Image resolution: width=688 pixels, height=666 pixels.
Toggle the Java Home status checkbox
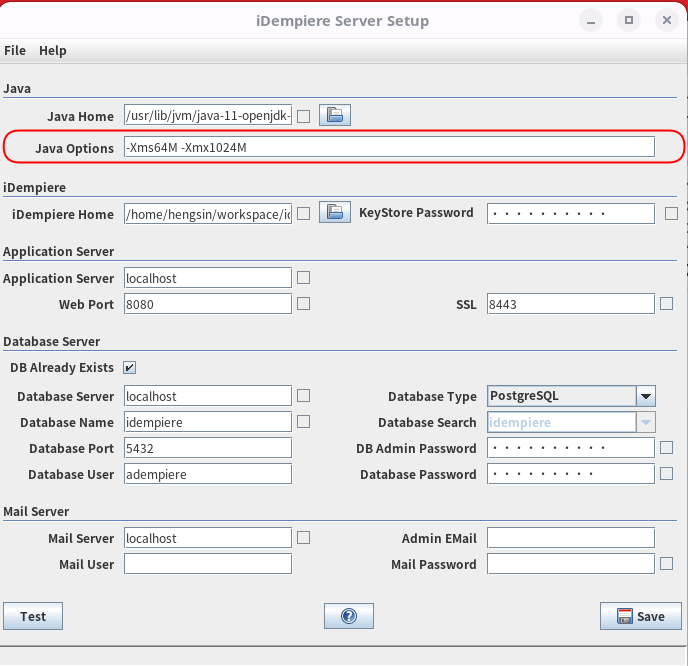304,116
